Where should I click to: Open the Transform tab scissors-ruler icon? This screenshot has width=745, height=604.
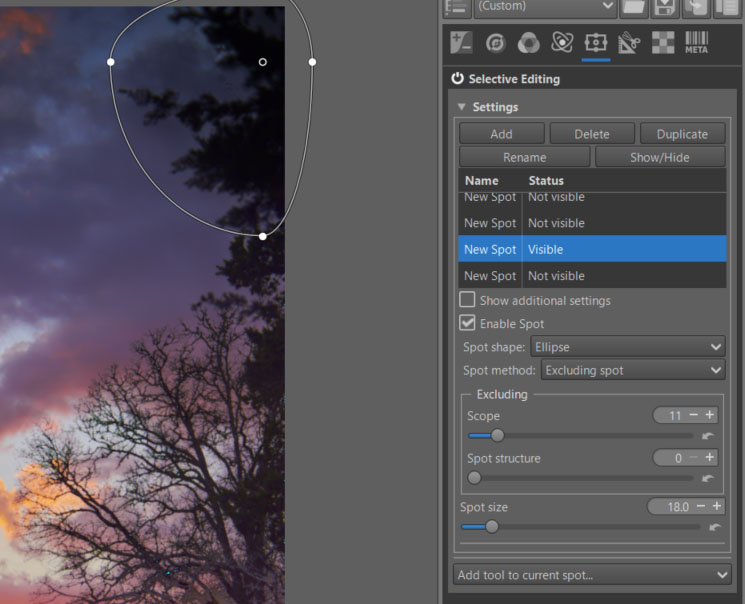pyautogui.click(x=629, y=42)
